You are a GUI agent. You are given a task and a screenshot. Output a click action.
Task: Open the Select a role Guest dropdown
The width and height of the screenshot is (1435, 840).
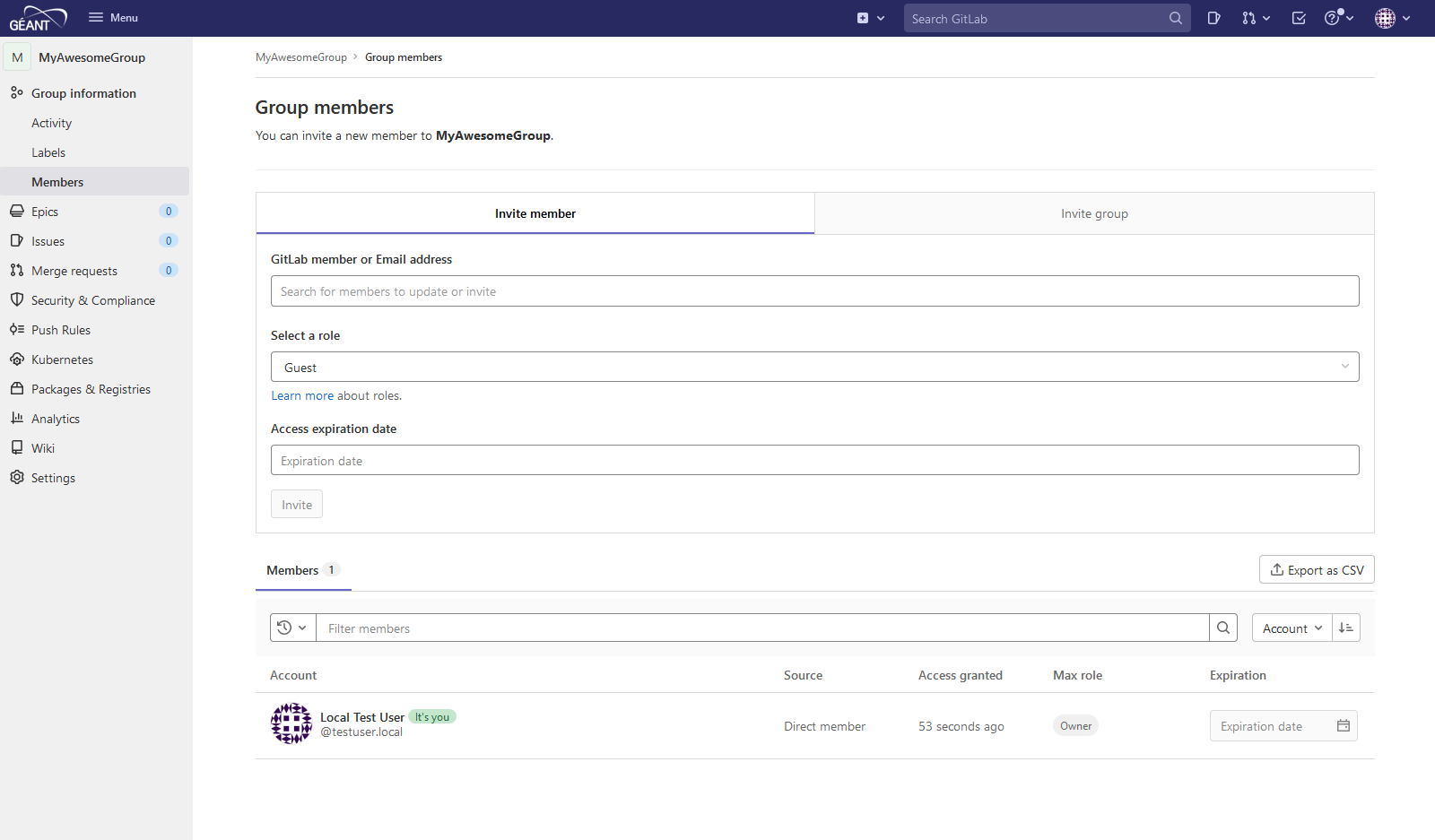point(814,367)
